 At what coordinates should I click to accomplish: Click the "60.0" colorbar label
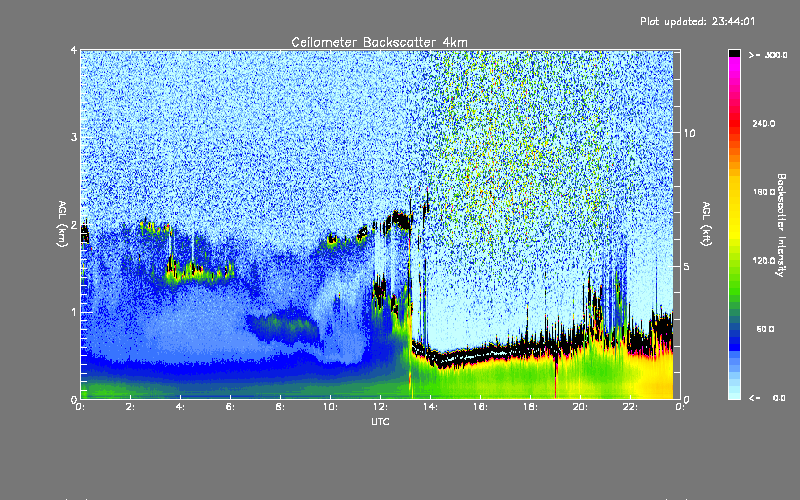[x=765, y=329]
